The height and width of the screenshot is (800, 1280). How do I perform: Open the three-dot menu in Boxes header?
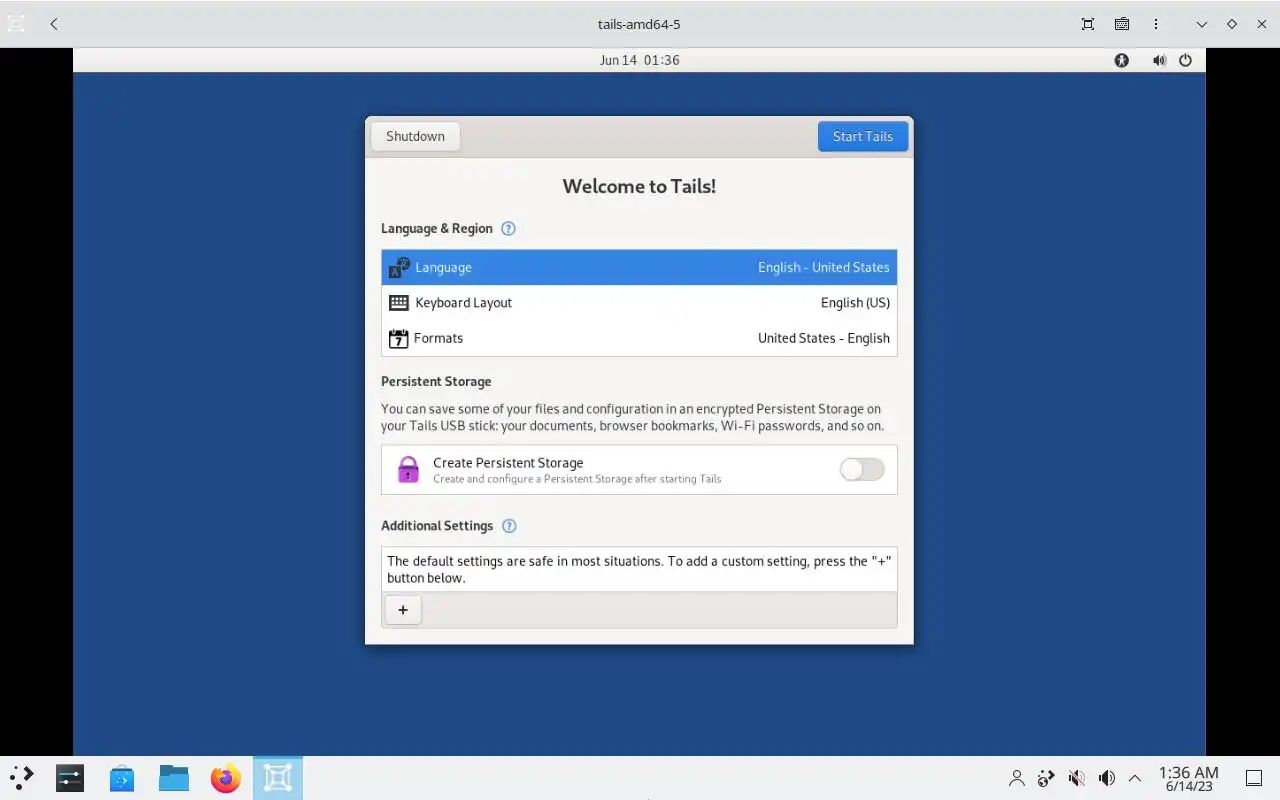pyautogui.click(x=1156, y=24)
